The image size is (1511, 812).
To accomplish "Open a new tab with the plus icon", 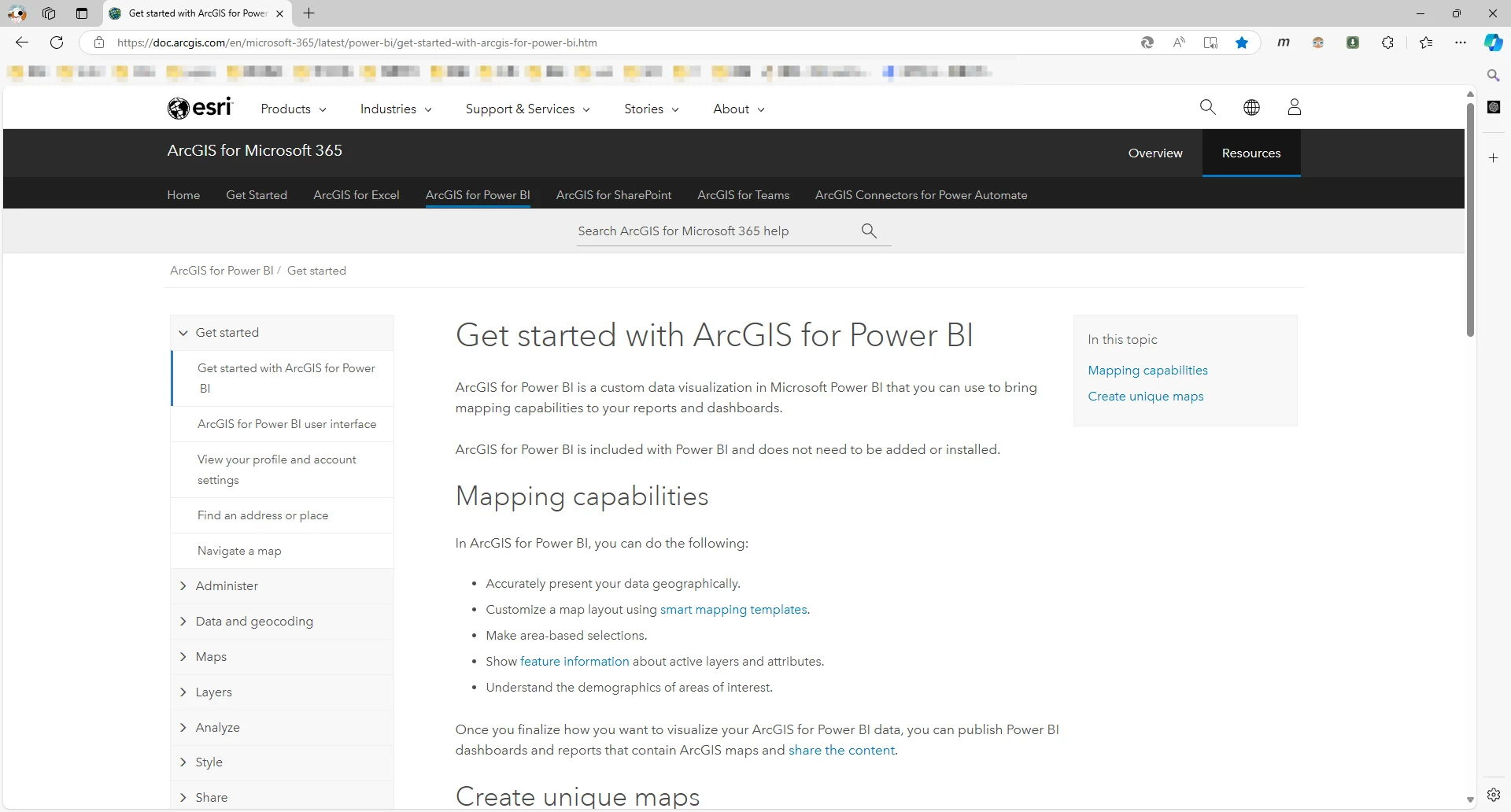I will click(308, 13).
